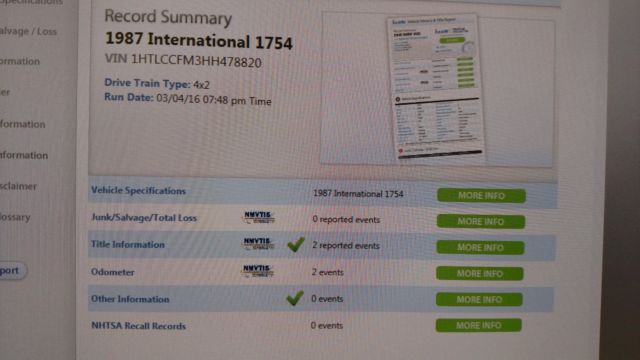Open MORE INFO for Title Information
This screenshot has height=360, width=640.
click(x=480, y=247)
